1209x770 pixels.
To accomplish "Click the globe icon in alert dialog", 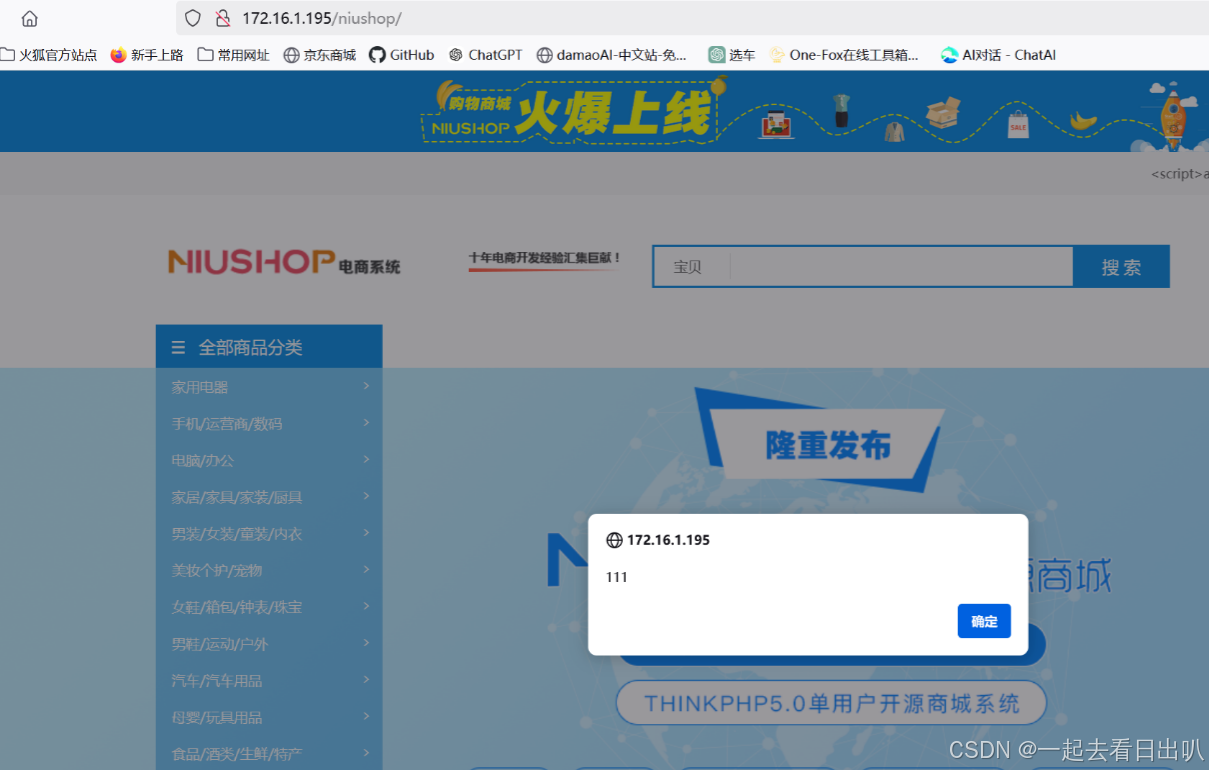I will 614,540.
